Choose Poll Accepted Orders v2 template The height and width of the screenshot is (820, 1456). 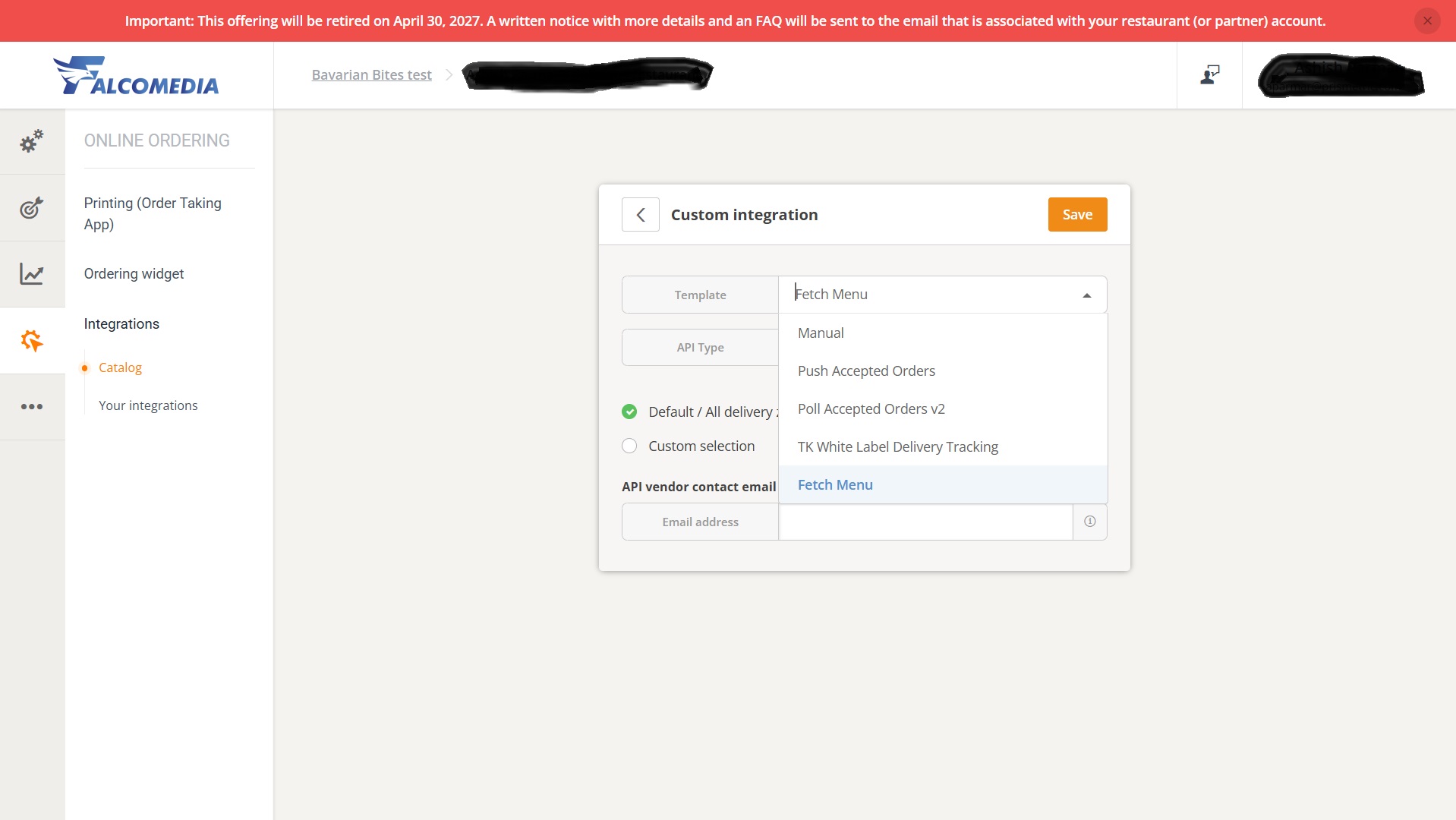point(943,408)
